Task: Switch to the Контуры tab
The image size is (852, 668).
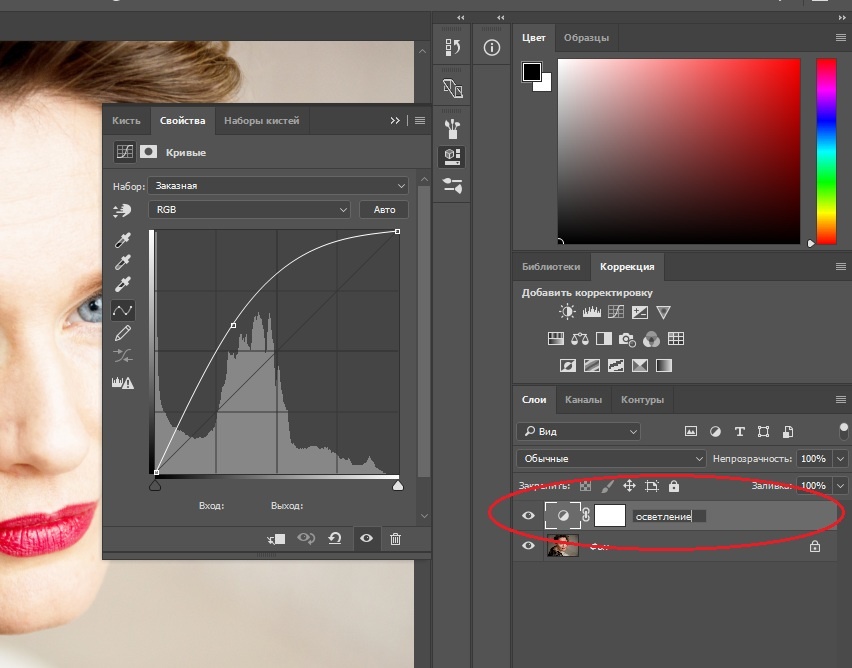Action: (x=642, y=399)
